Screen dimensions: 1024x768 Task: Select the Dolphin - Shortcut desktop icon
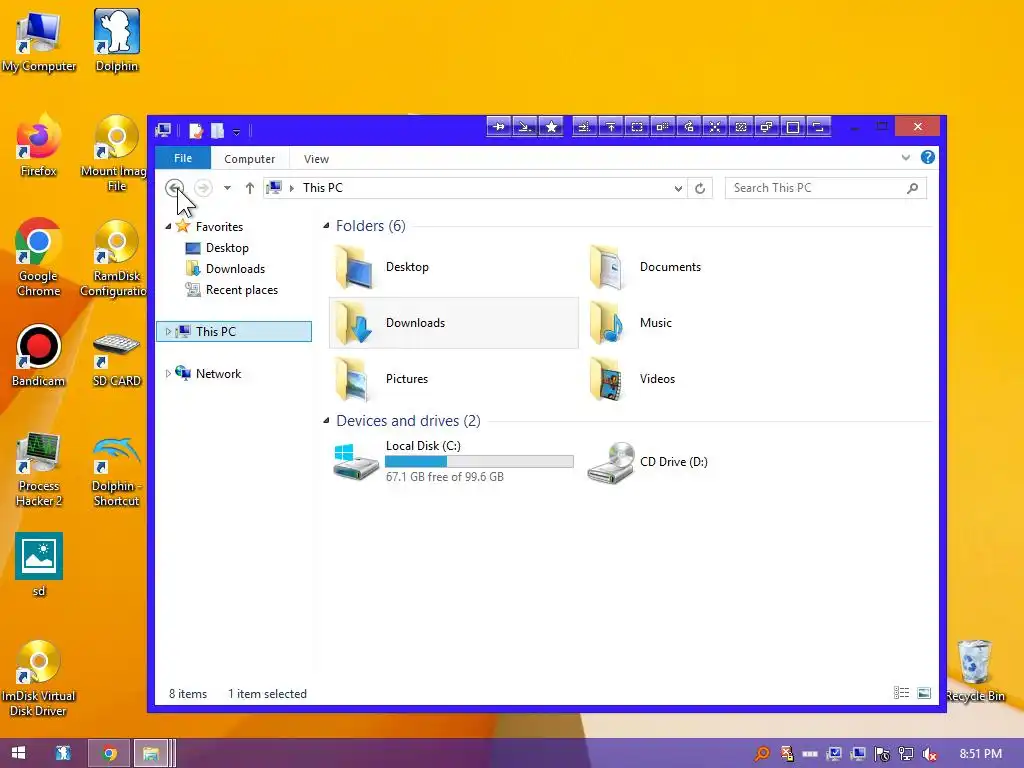pyautogui.click(x=116, y=470)
